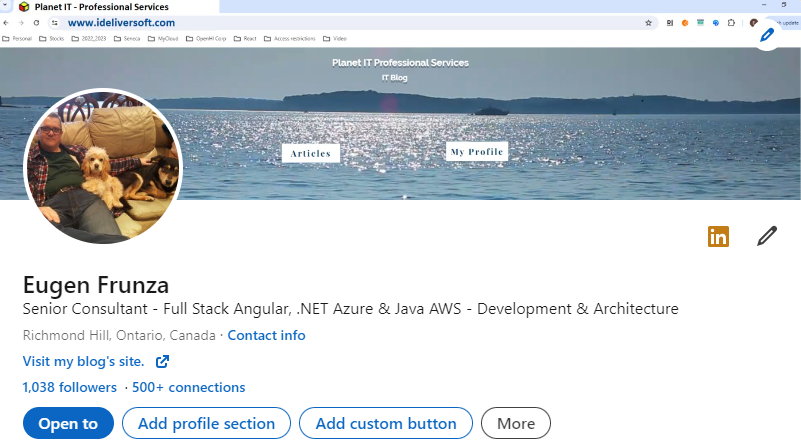Click Add profile section button
This screenshot has width=801, height=444.
tap(206, 424)
